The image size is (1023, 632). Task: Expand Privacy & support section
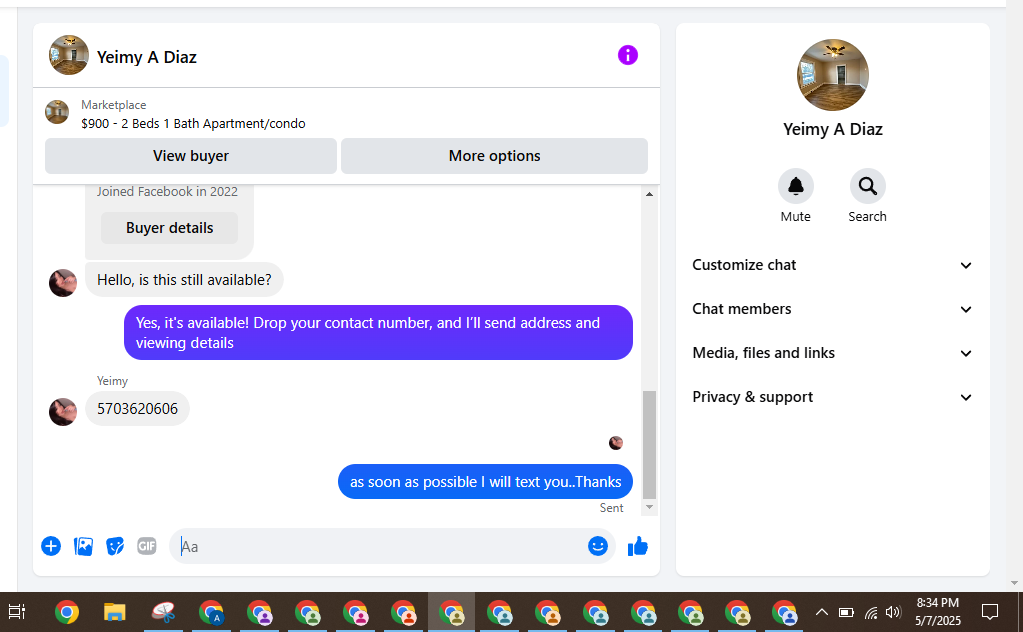coord(832,397)
